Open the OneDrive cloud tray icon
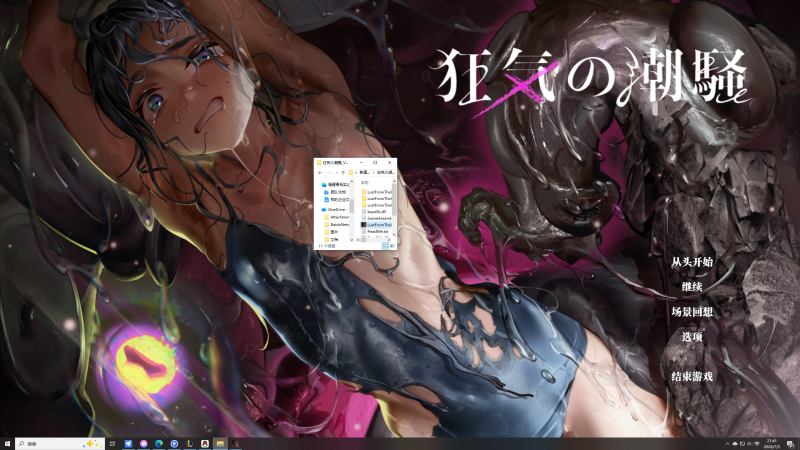Screen dimensions: 800x450 coord(735,443)
